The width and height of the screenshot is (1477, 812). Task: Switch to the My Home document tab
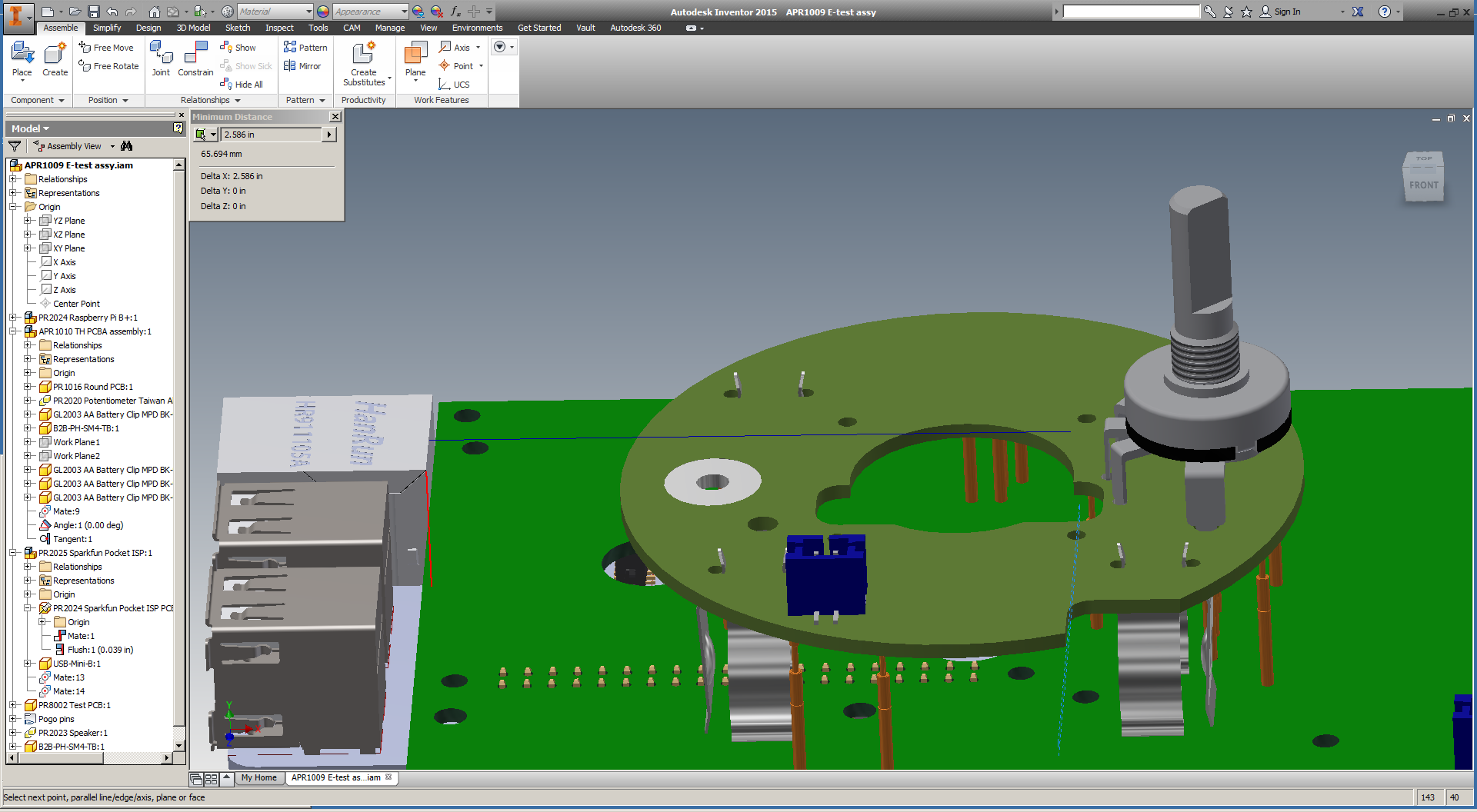pyautogui.click(x=258, y=777)
